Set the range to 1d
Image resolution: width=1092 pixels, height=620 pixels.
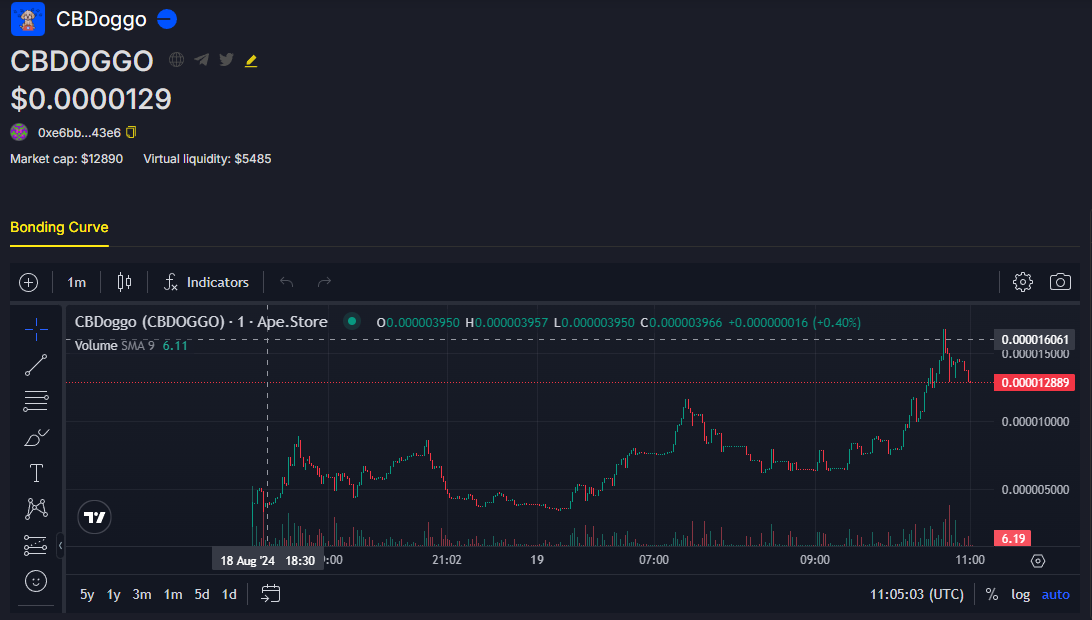tap(229, 594)
